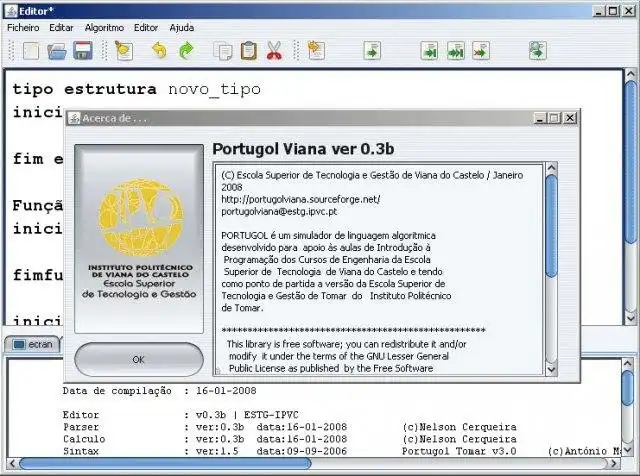Image resolution: width=640 pixels, height=476 pixels.
Task: Open the Editar menu
Action: click(x=61, y=28)
